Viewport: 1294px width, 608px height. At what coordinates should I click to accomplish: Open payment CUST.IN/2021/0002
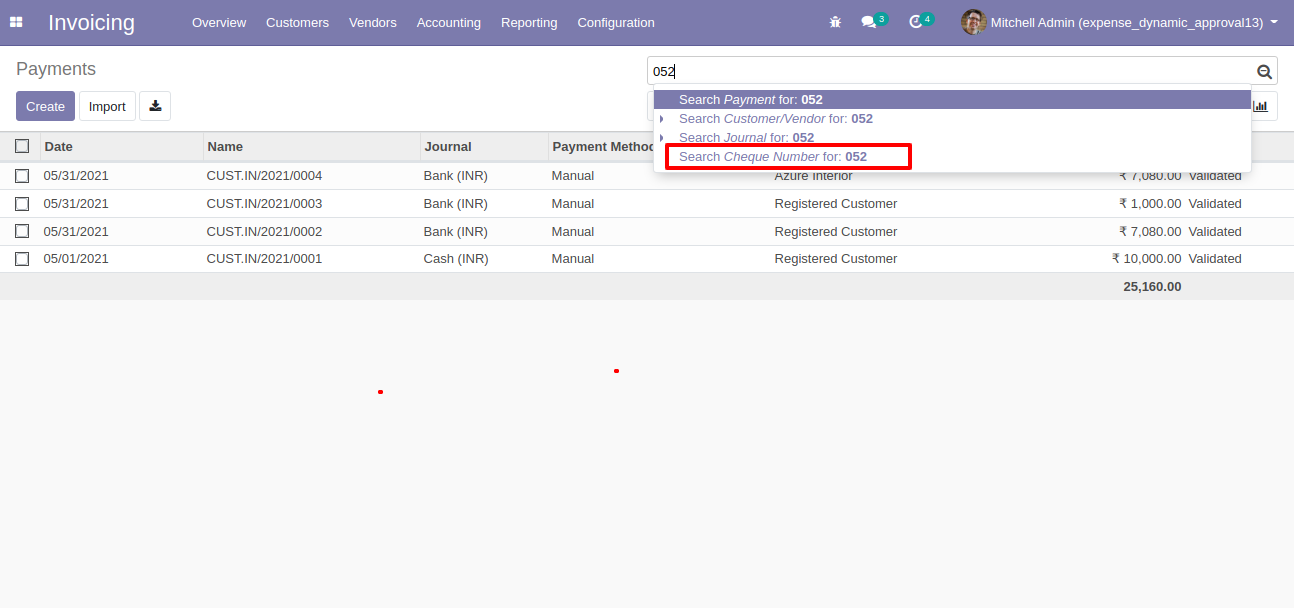point(264,232)
